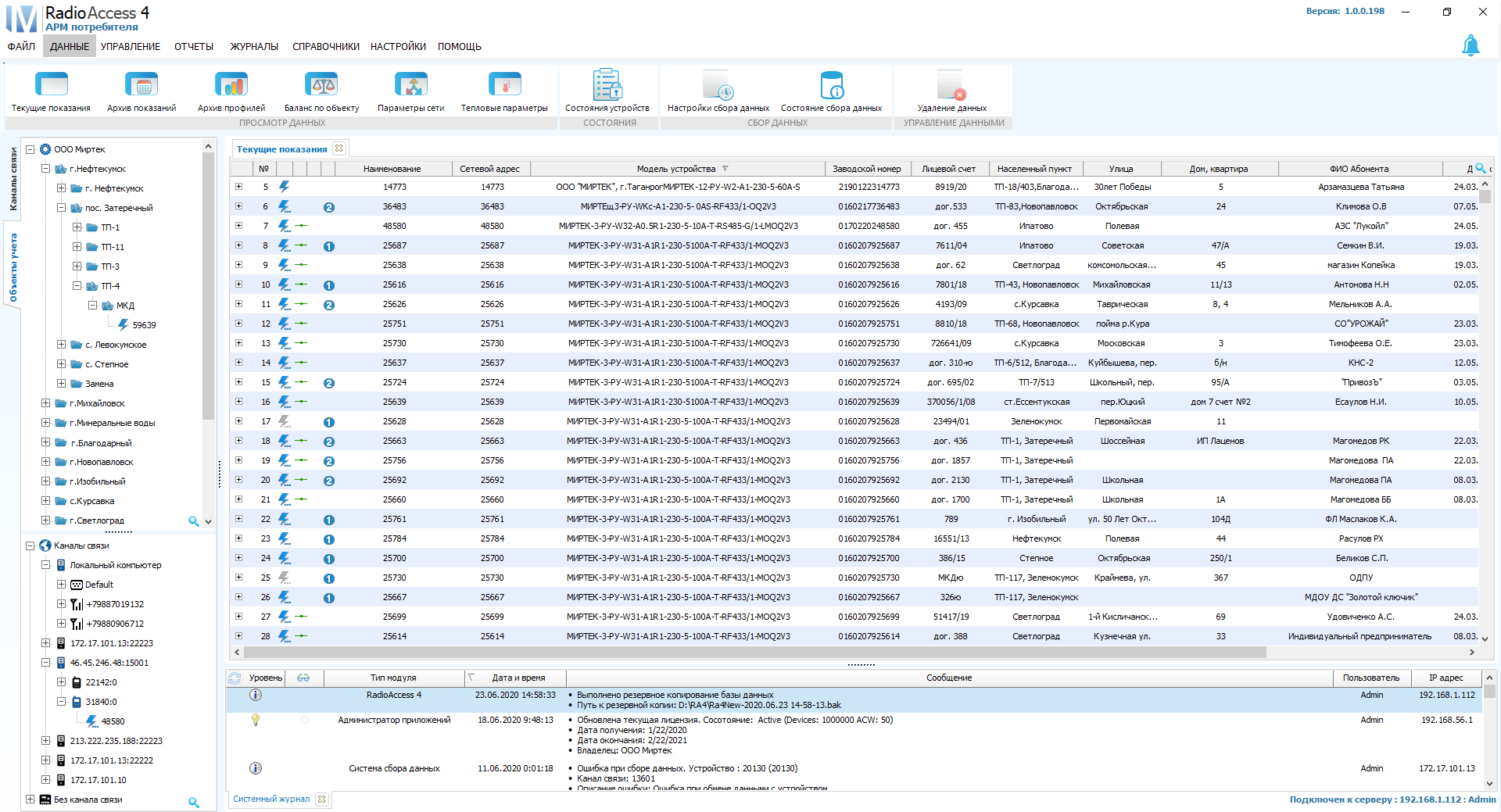Click the blue info badge in row 6

pos(329,207)
